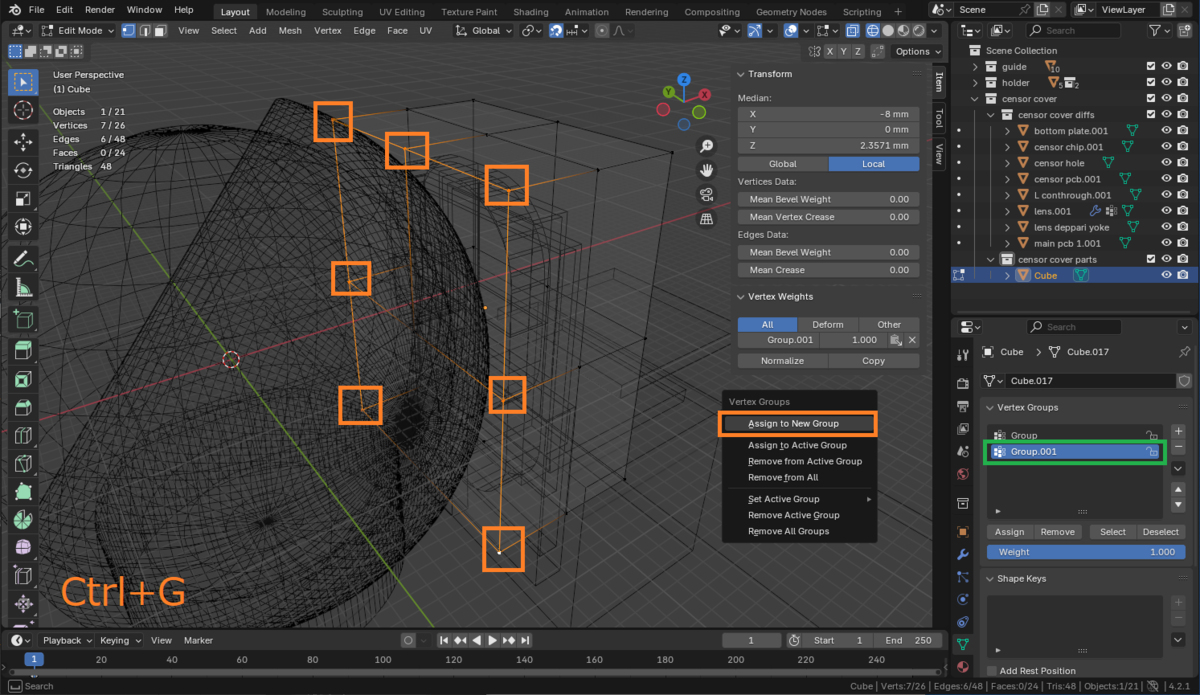
Task: Toggle camera view gizmo icon
Action: click(707, 194)
